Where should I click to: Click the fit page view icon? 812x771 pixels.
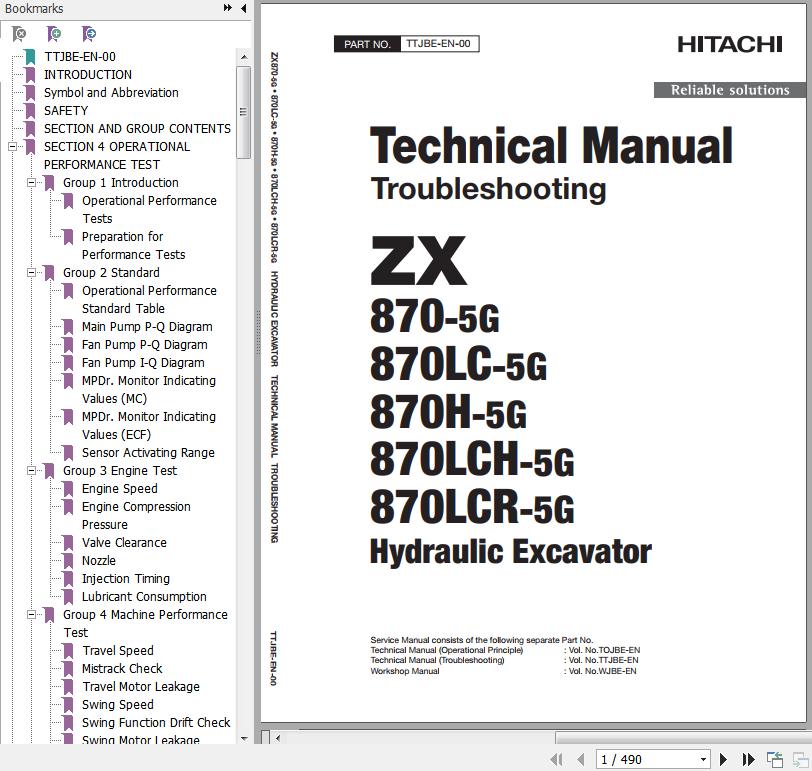click(x=775, y=760)
